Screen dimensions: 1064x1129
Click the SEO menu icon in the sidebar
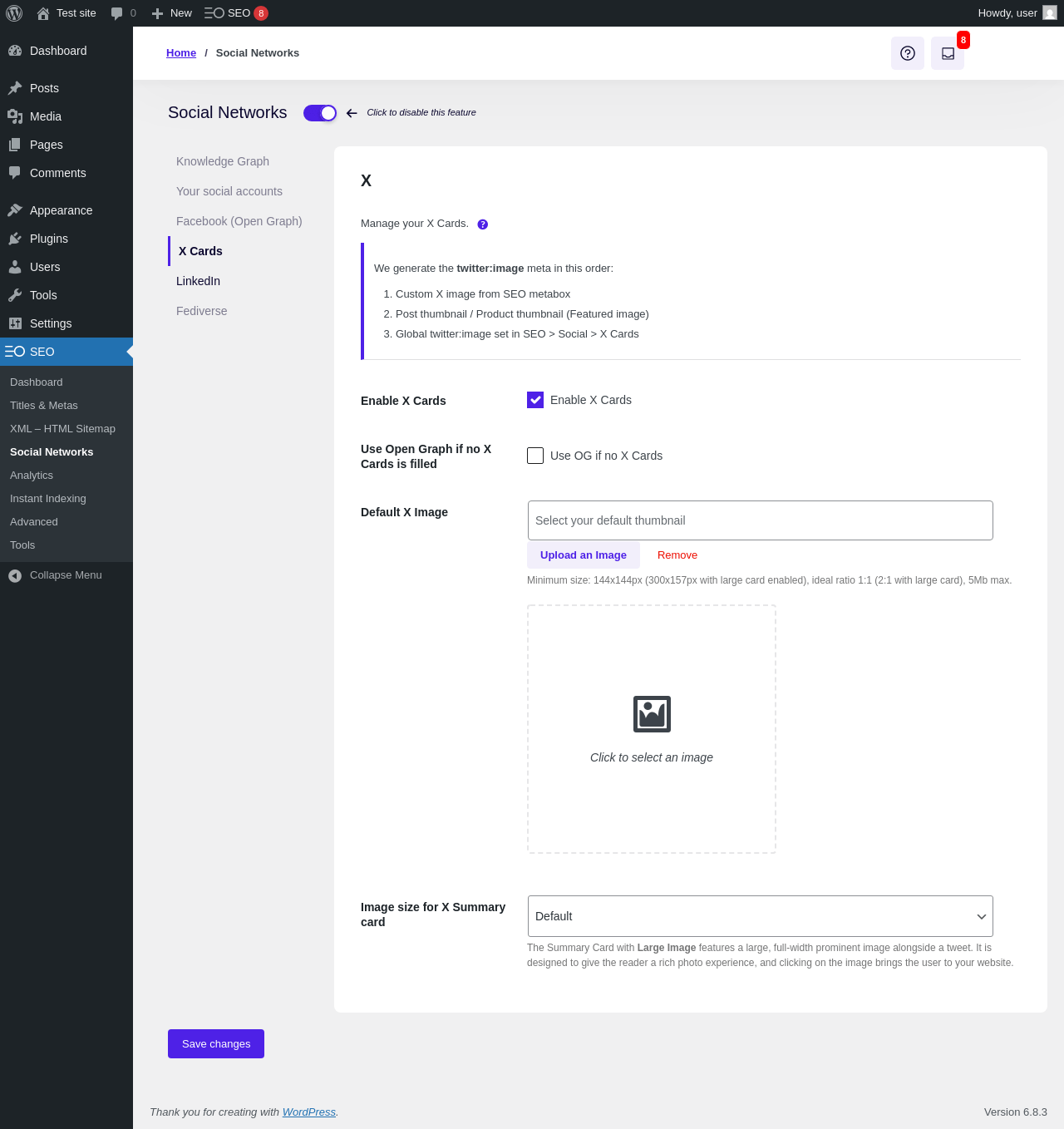click(15, 352)
